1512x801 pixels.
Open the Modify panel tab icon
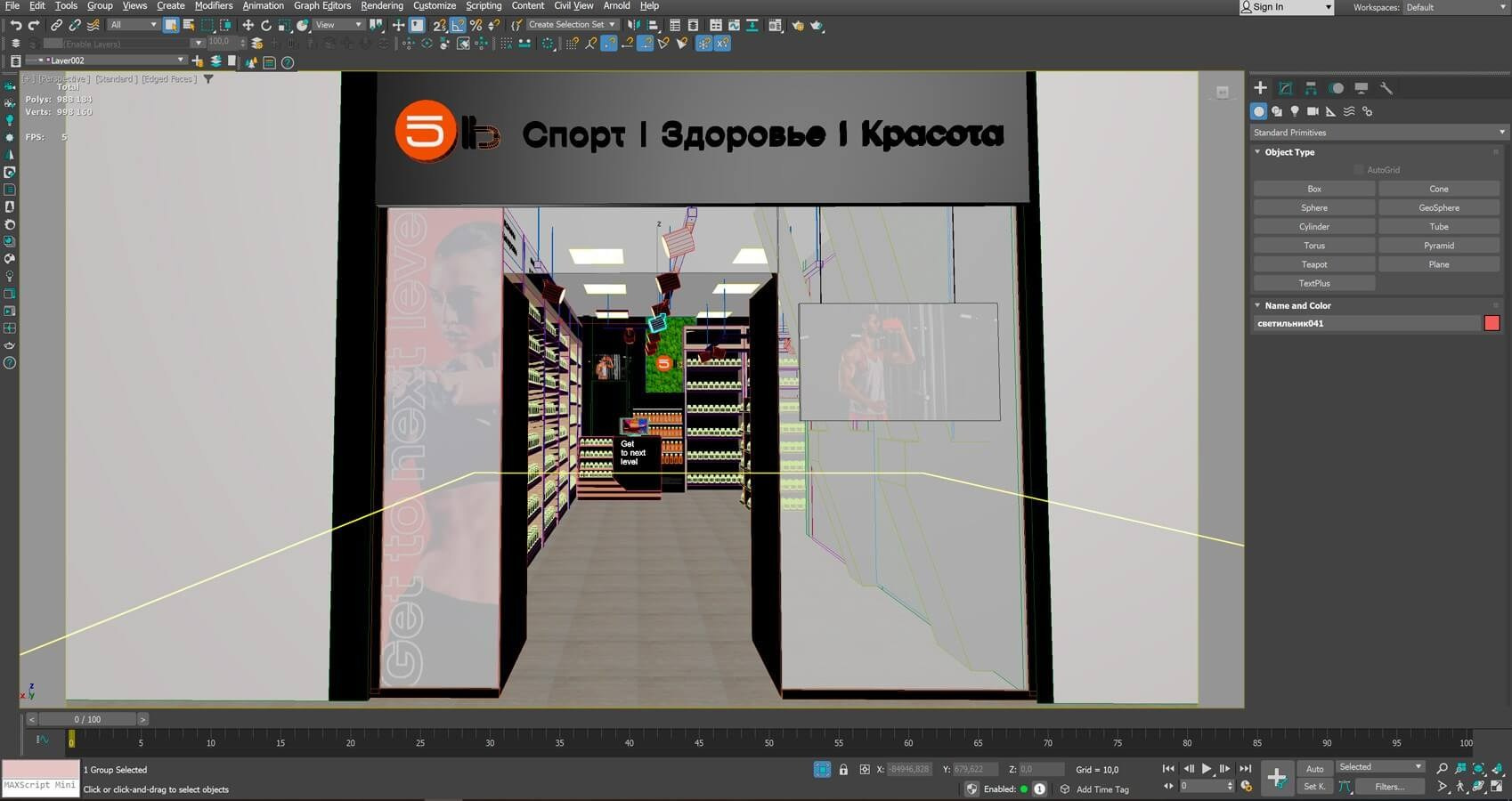pos(1285,88)
